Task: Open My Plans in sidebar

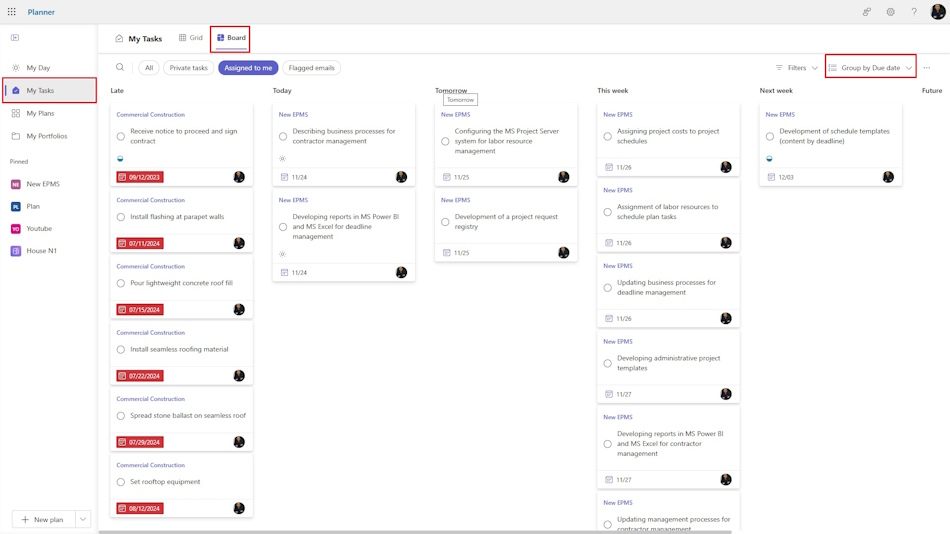Action: click(48, 113)
